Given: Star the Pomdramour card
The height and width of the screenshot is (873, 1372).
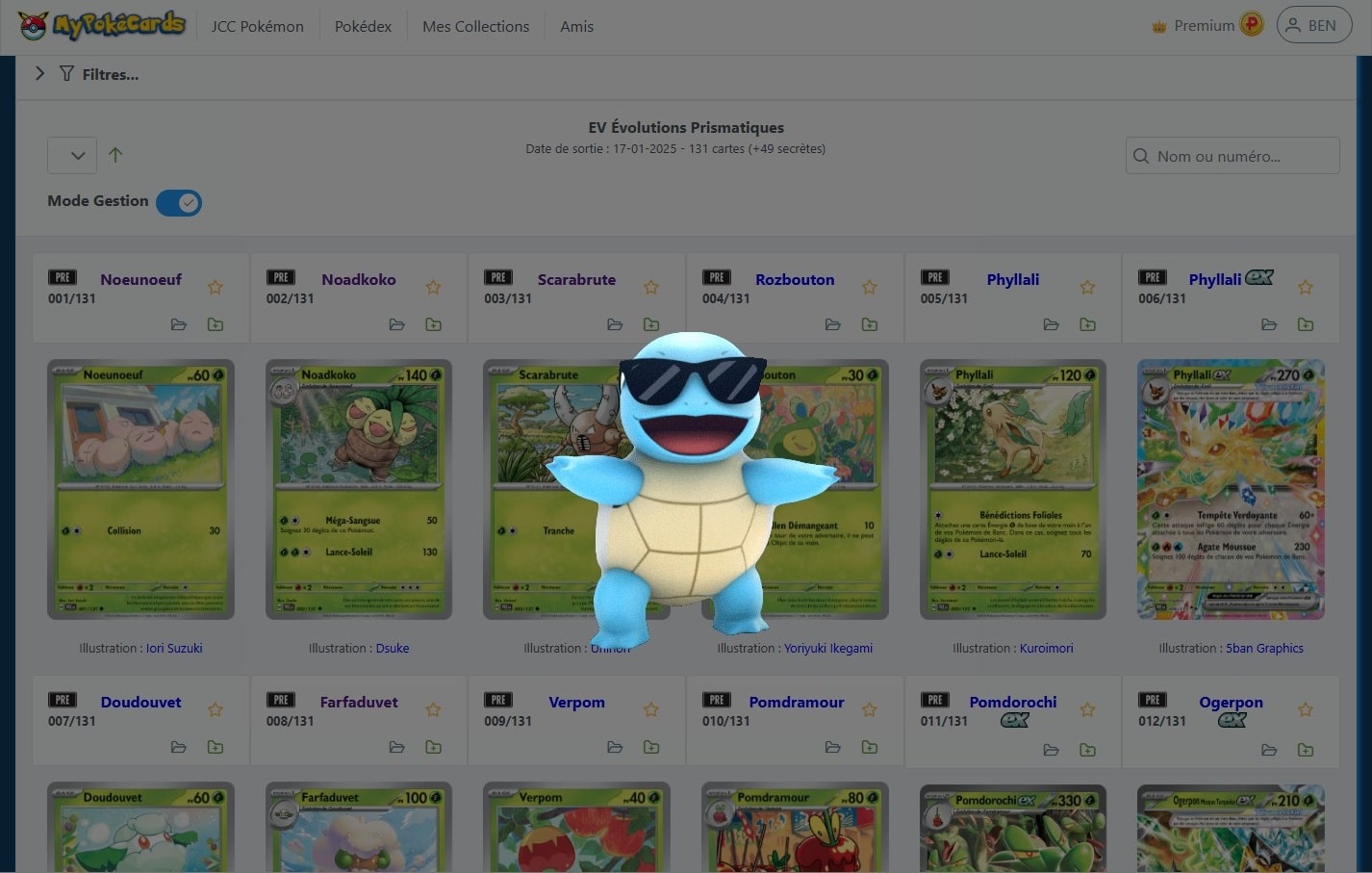Looking at the screenshot, I should pyautogui.click(x=869, y=709).
